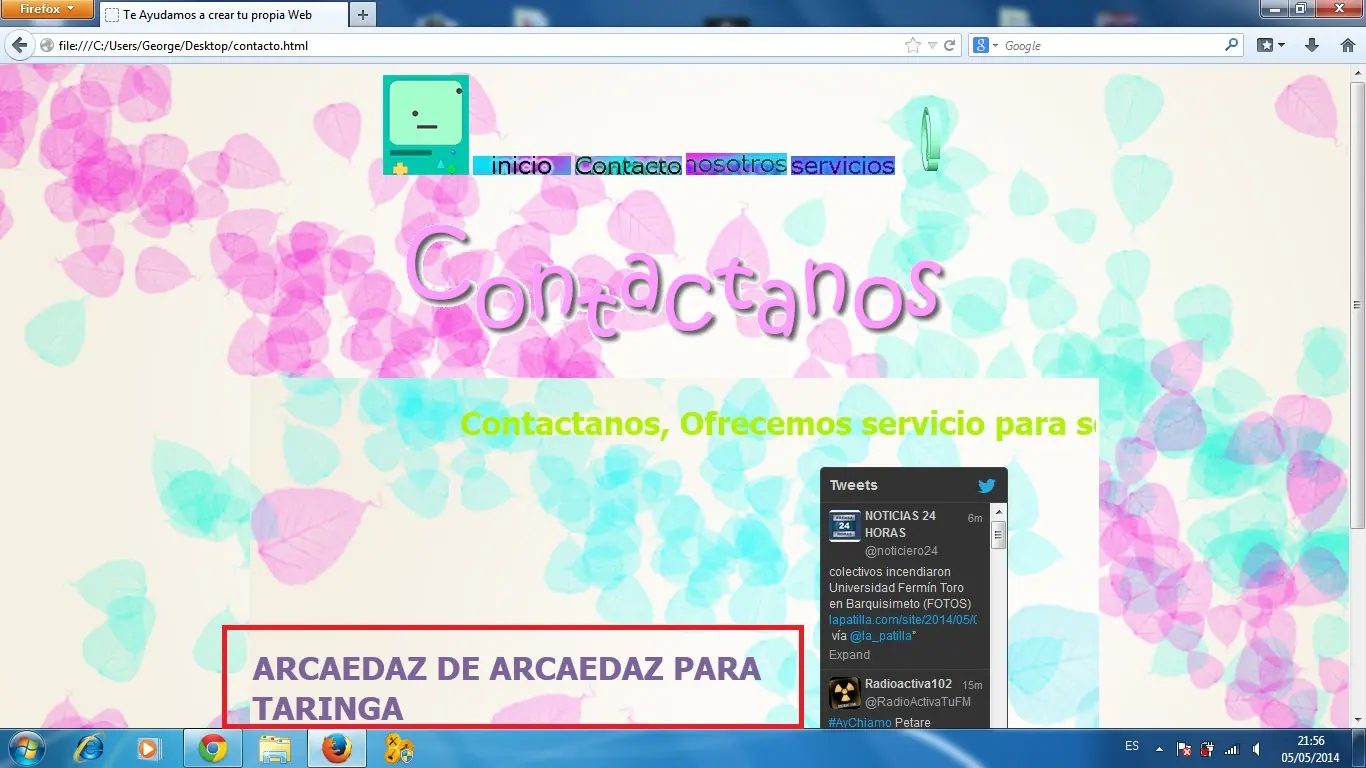Viewport: 1366px width, 768px height.
Task: Click the '15m' tweet timestamp
Action: point(972,685)
